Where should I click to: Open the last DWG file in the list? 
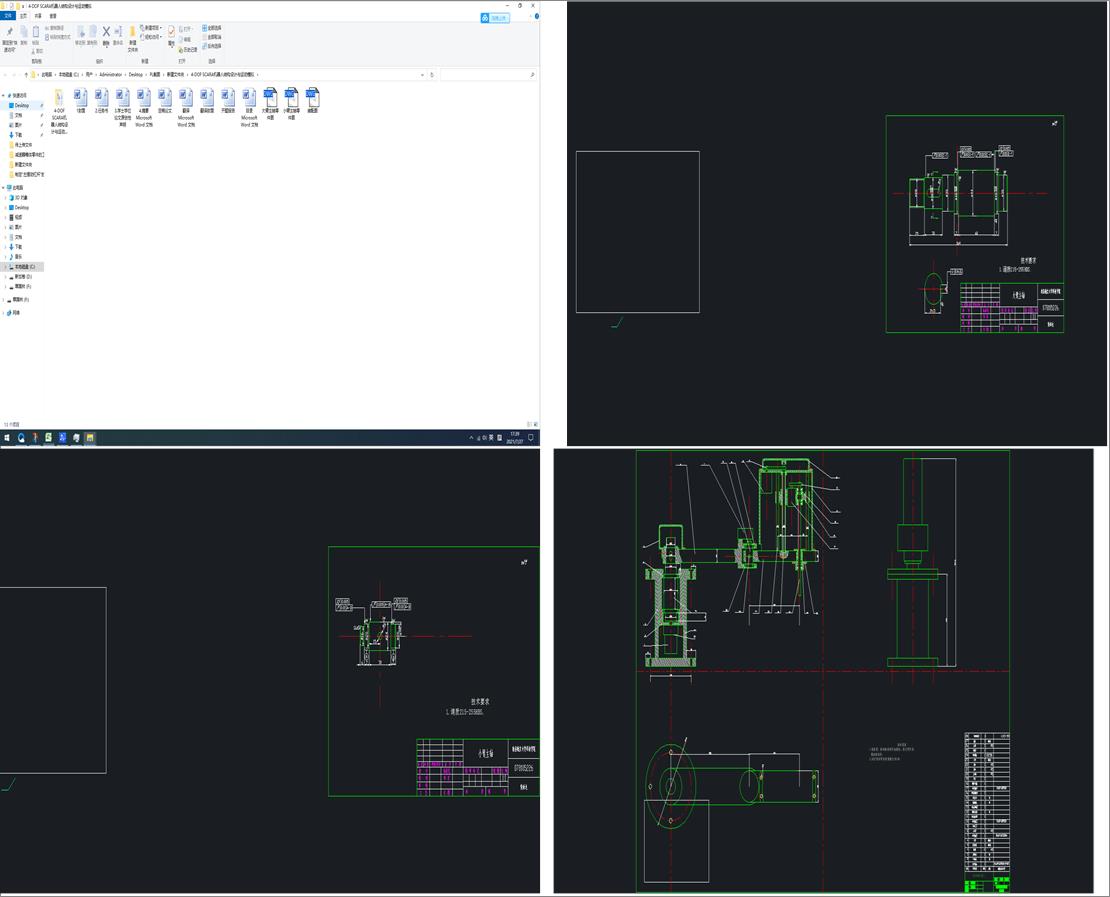pos(312,97)
